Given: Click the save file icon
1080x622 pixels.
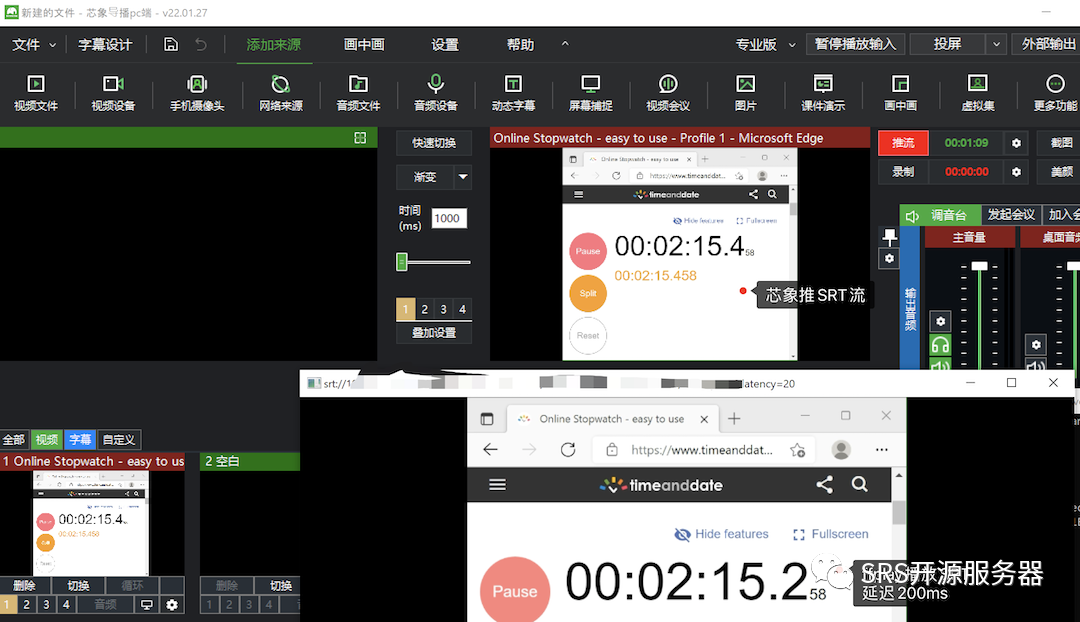Looking at the screenshot, I should pyautogui.click(x=171, y=45).
